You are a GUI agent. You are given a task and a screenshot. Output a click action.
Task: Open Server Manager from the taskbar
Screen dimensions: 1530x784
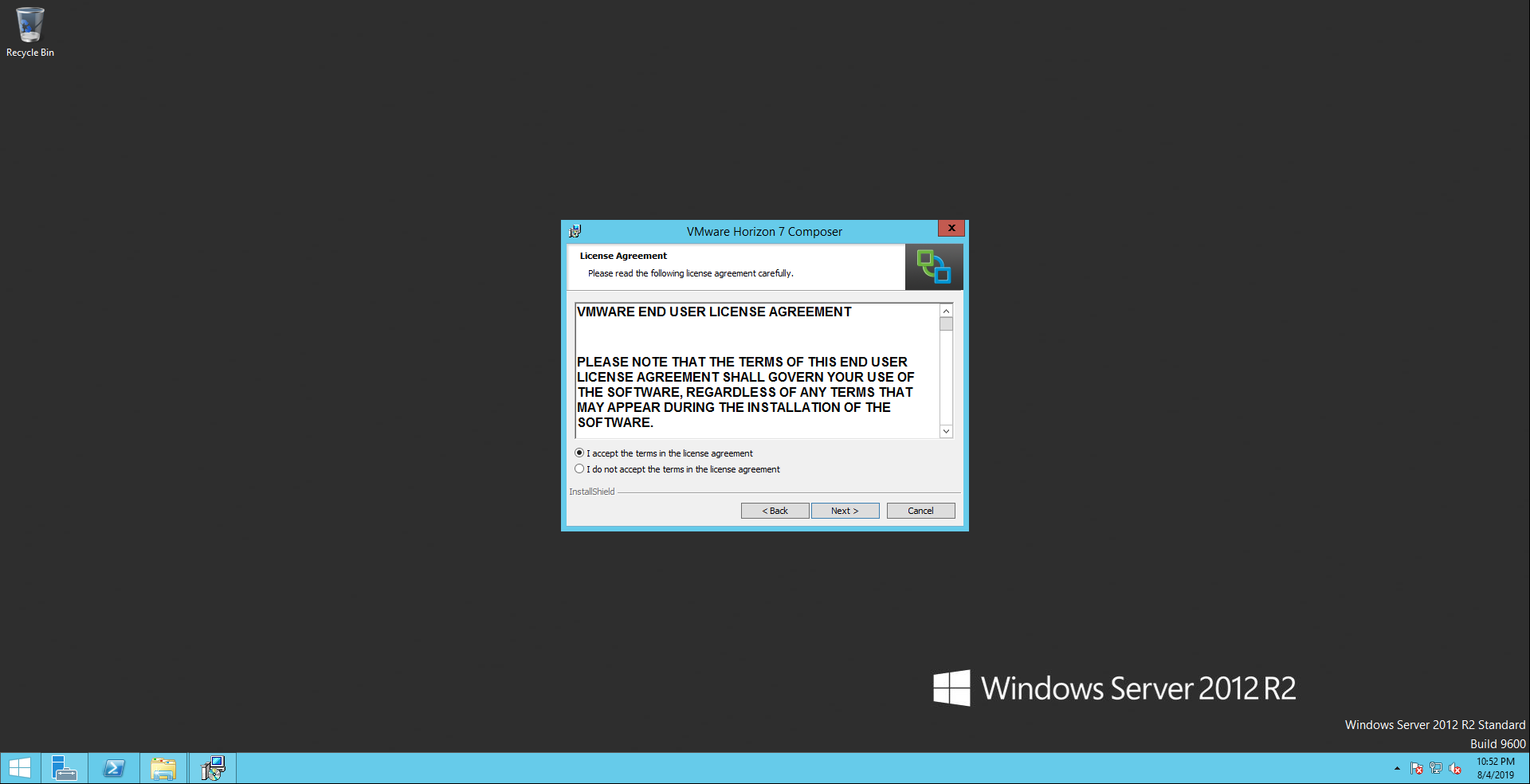point(64,768)
